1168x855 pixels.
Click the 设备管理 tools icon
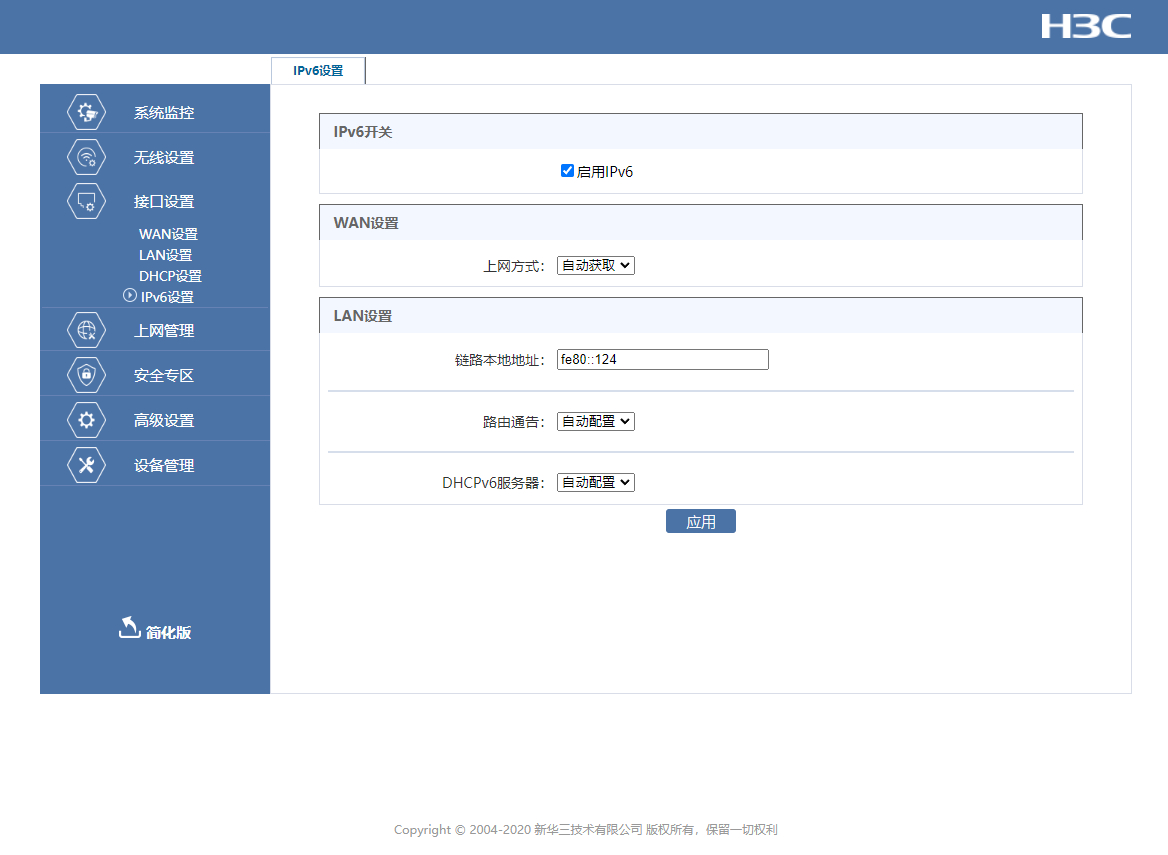point(86,465)
